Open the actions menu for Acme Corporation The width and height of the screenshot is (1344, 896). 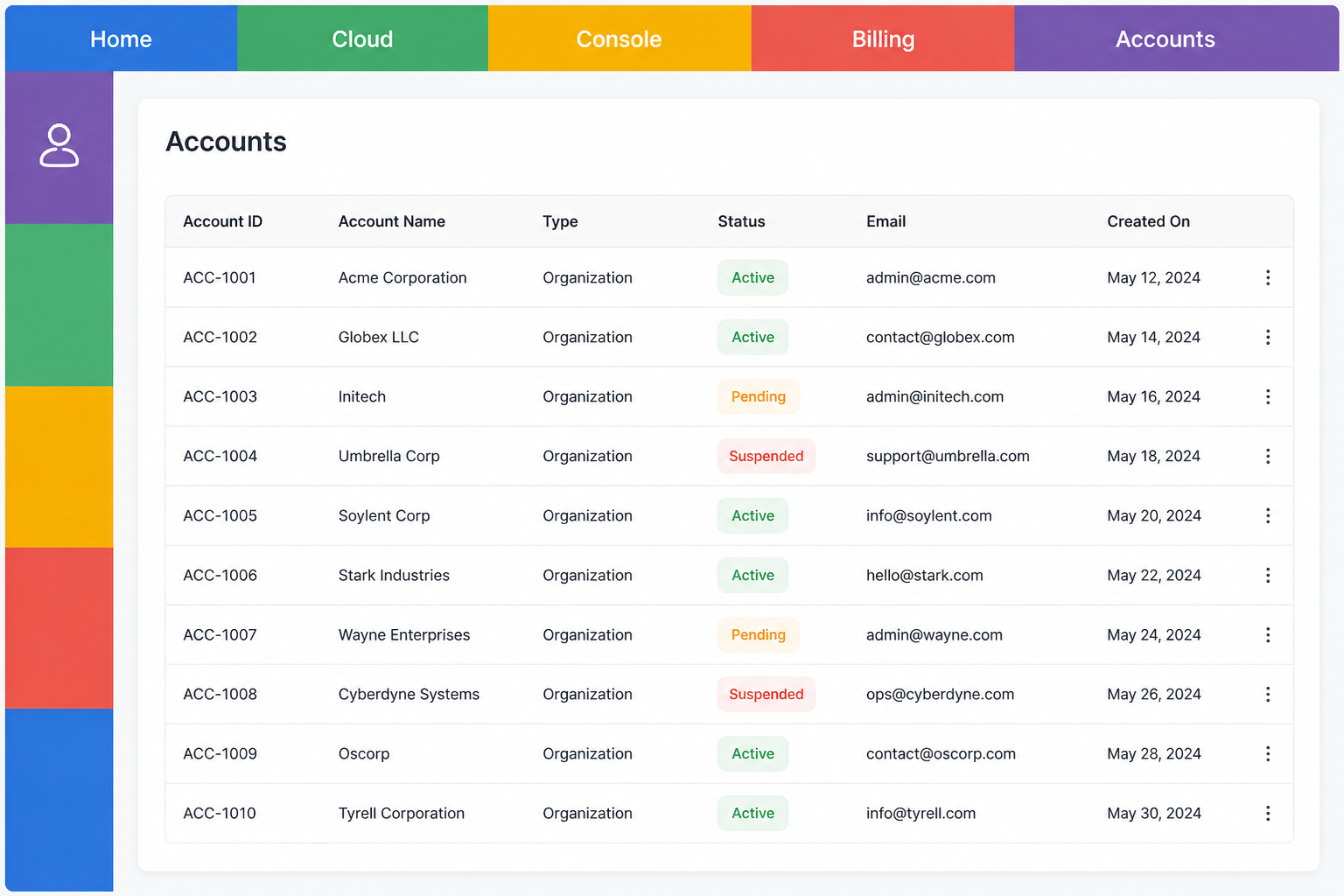1268,277
